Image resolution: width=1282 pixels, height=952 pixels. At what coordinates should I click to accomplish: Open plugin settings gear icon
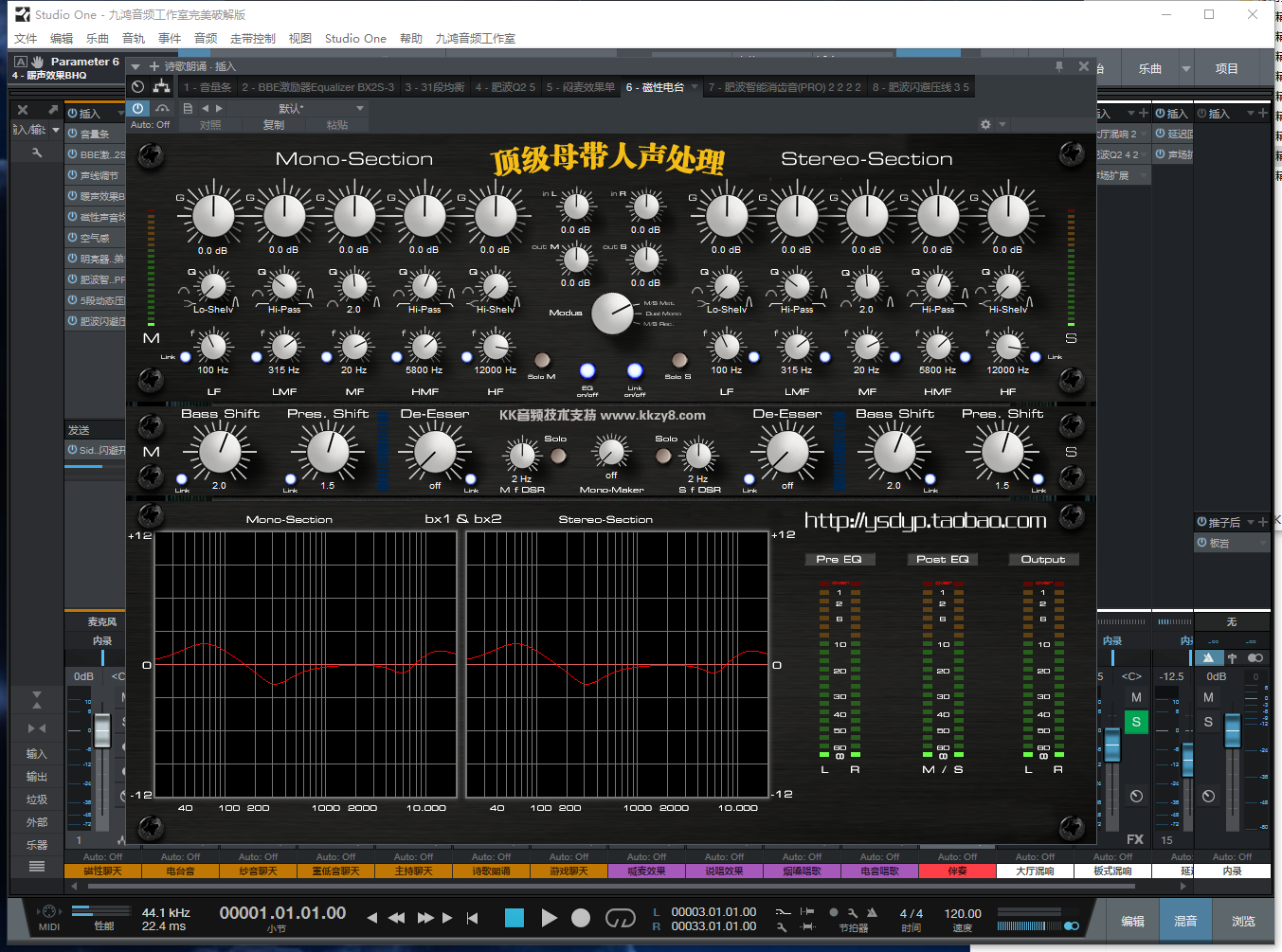coord(985,124)
